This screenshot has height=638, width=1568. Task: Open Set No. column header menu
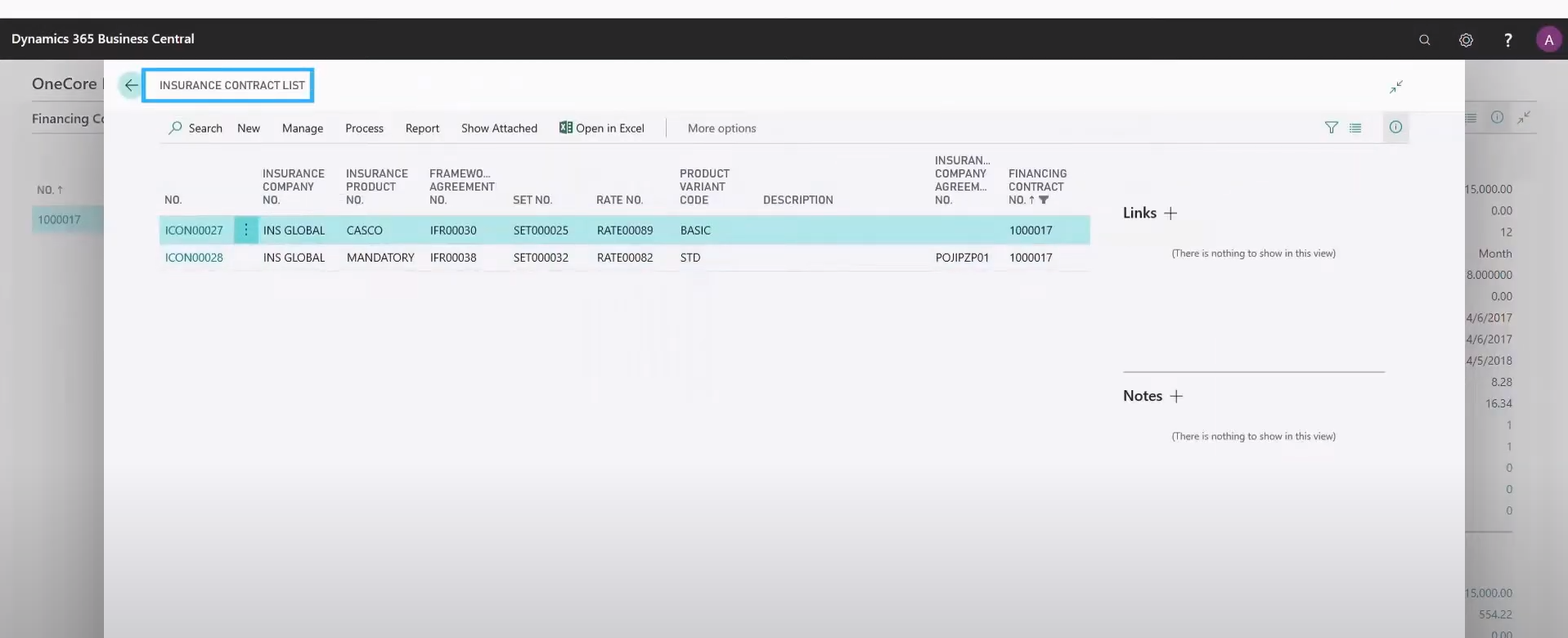pyautogui.click(x=532, y=200)
